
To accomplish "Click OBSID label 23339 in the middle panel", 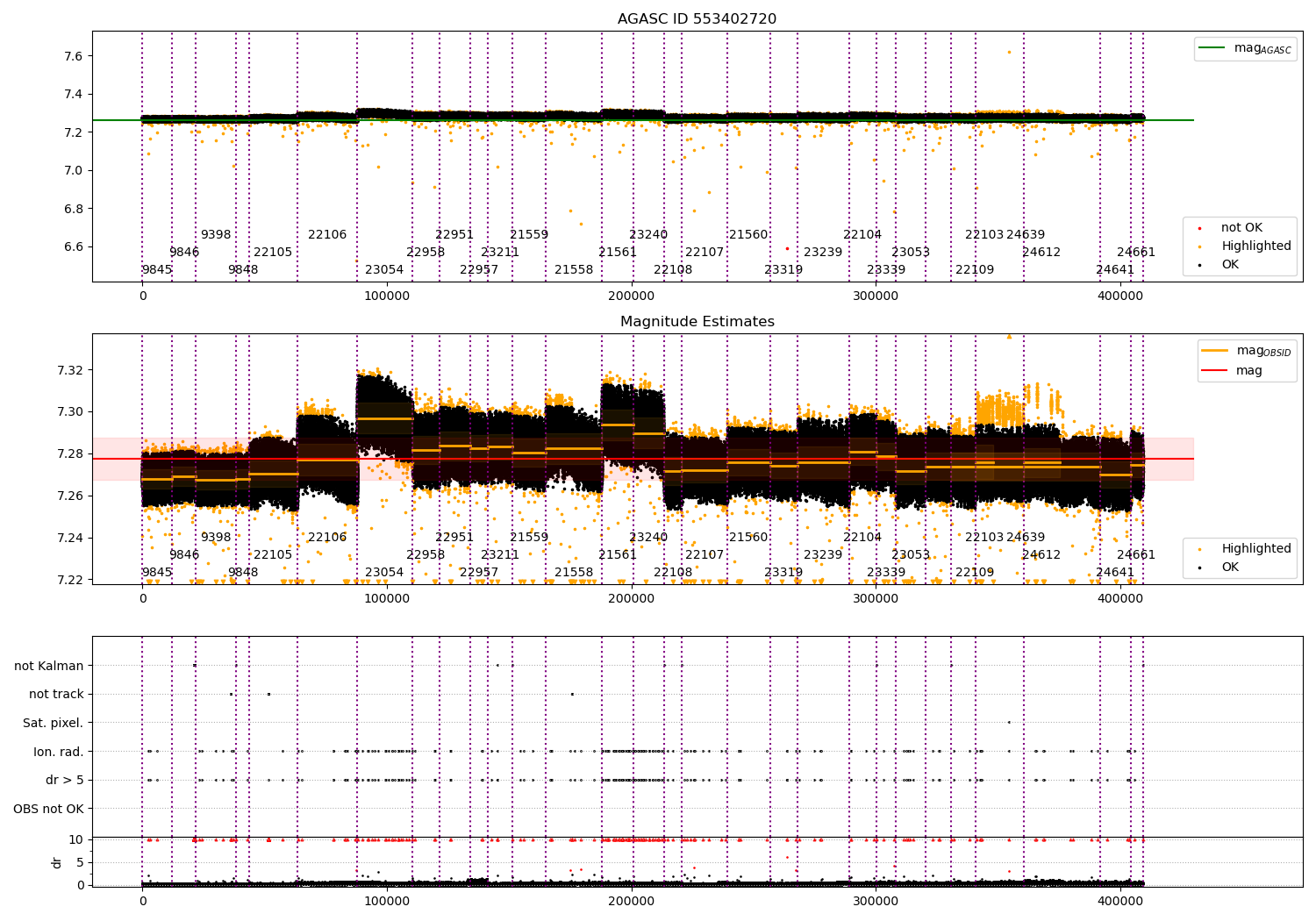I will pyautogui.click(x=886, y=573).
